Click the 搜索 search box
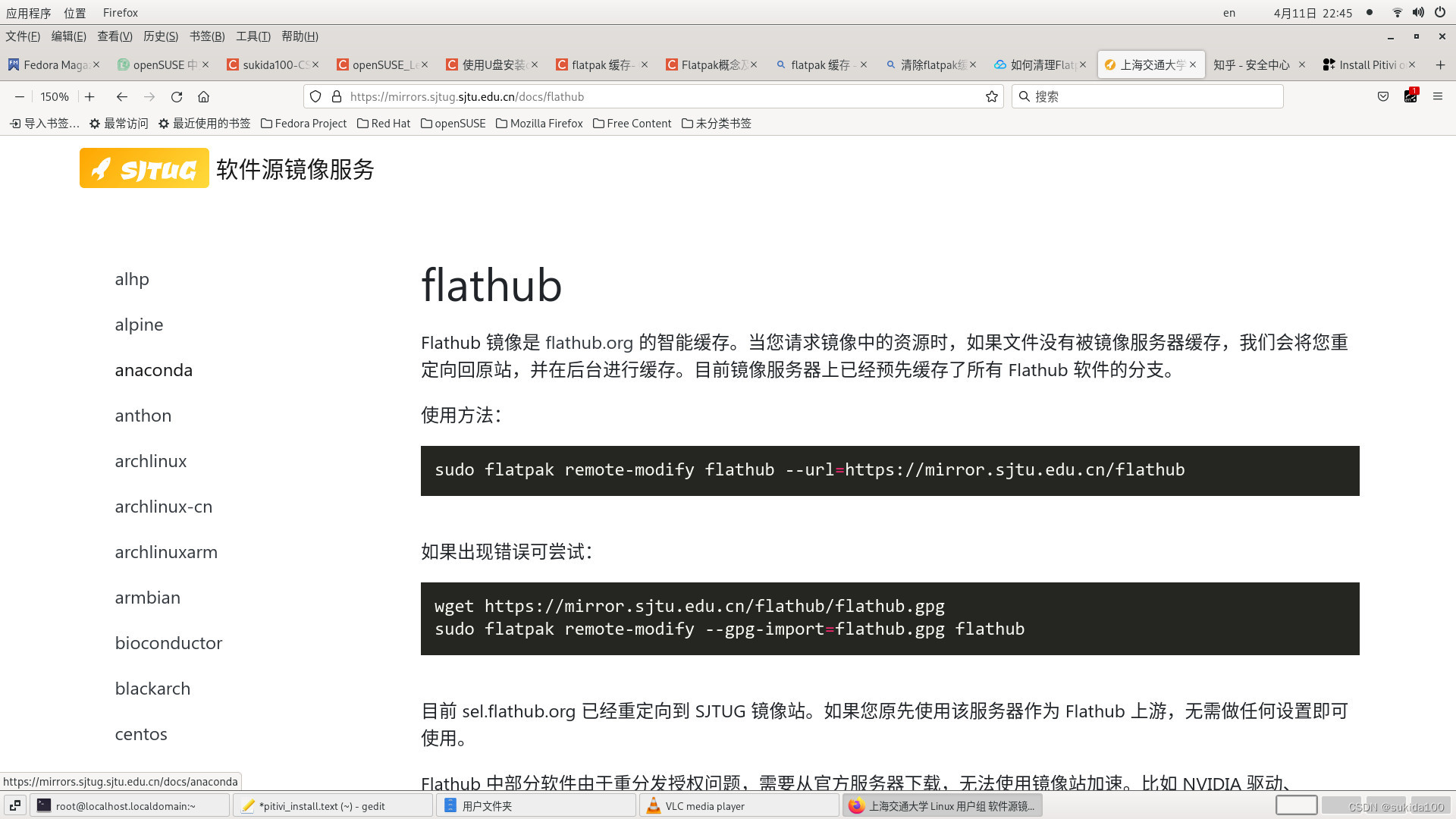The image size is (1456, 819). (1147, 96)
